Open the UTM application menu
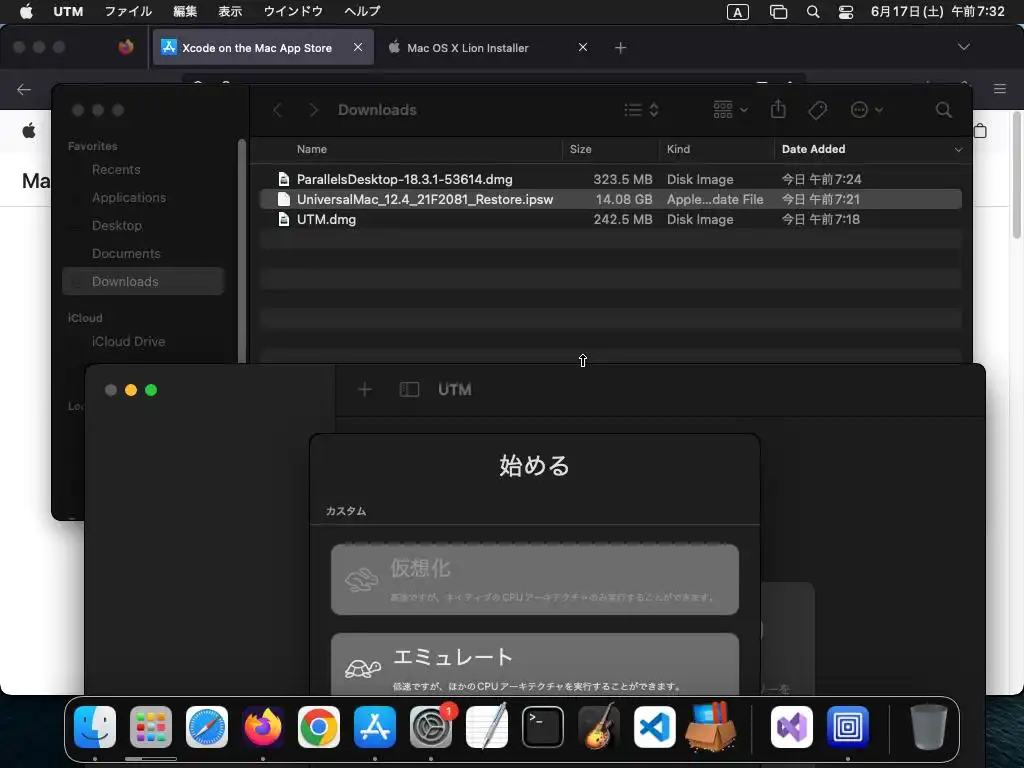Image resolution: width=1024 pixels, height=768 pixels. pyautogui.click(x=68, y=11)
